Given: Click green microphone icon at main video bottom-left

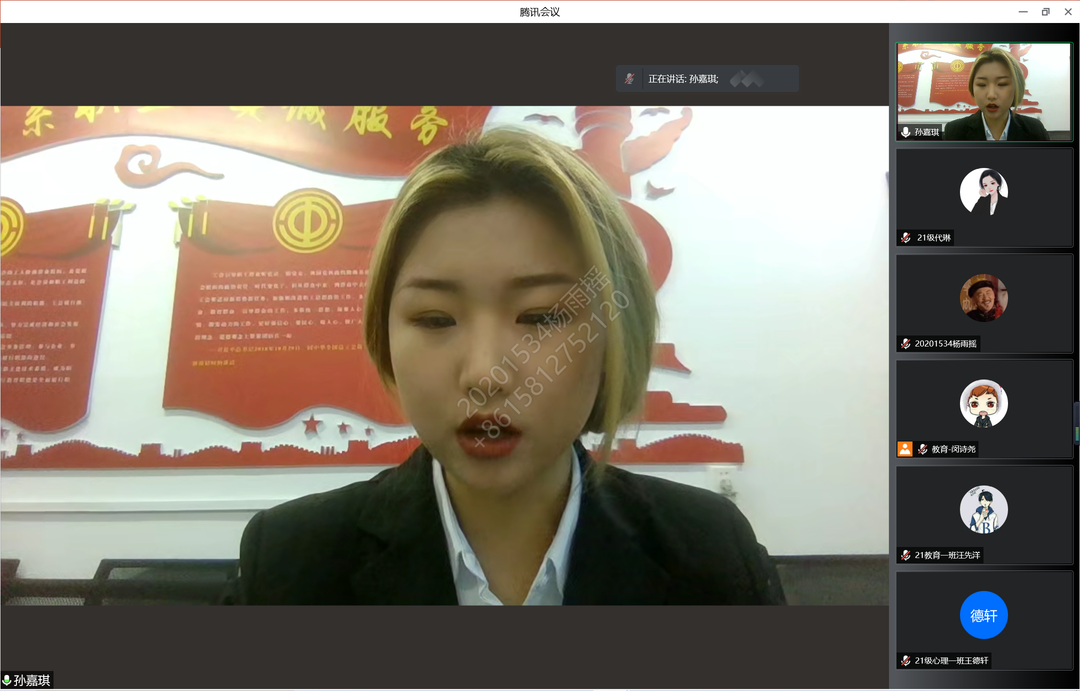Looking at the screenshot, I should [7, 681].
